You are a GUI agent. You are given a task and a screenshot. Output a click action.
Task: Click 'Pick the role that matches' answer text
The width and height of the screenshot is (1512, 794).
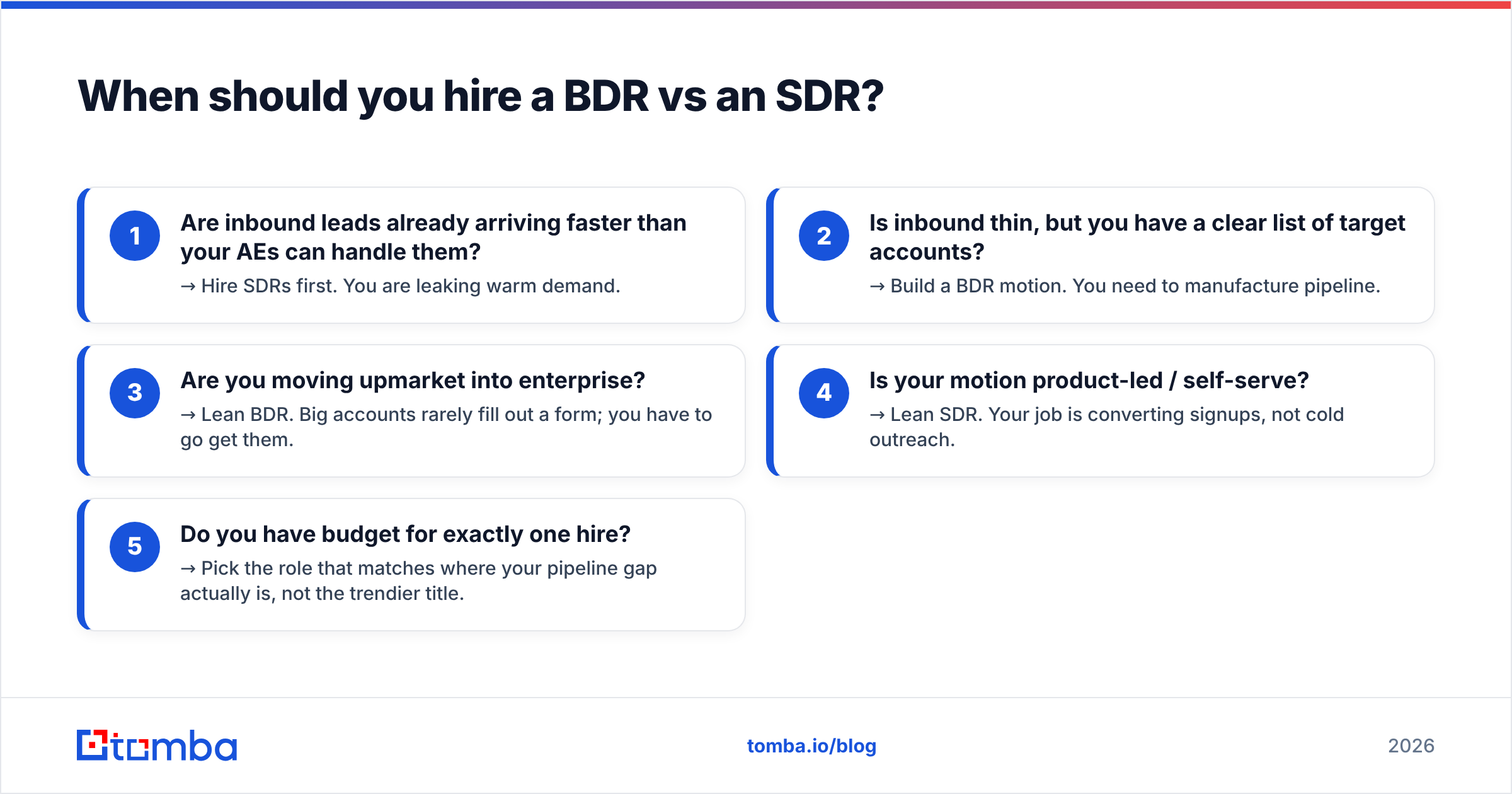click(x=418, y=581)
